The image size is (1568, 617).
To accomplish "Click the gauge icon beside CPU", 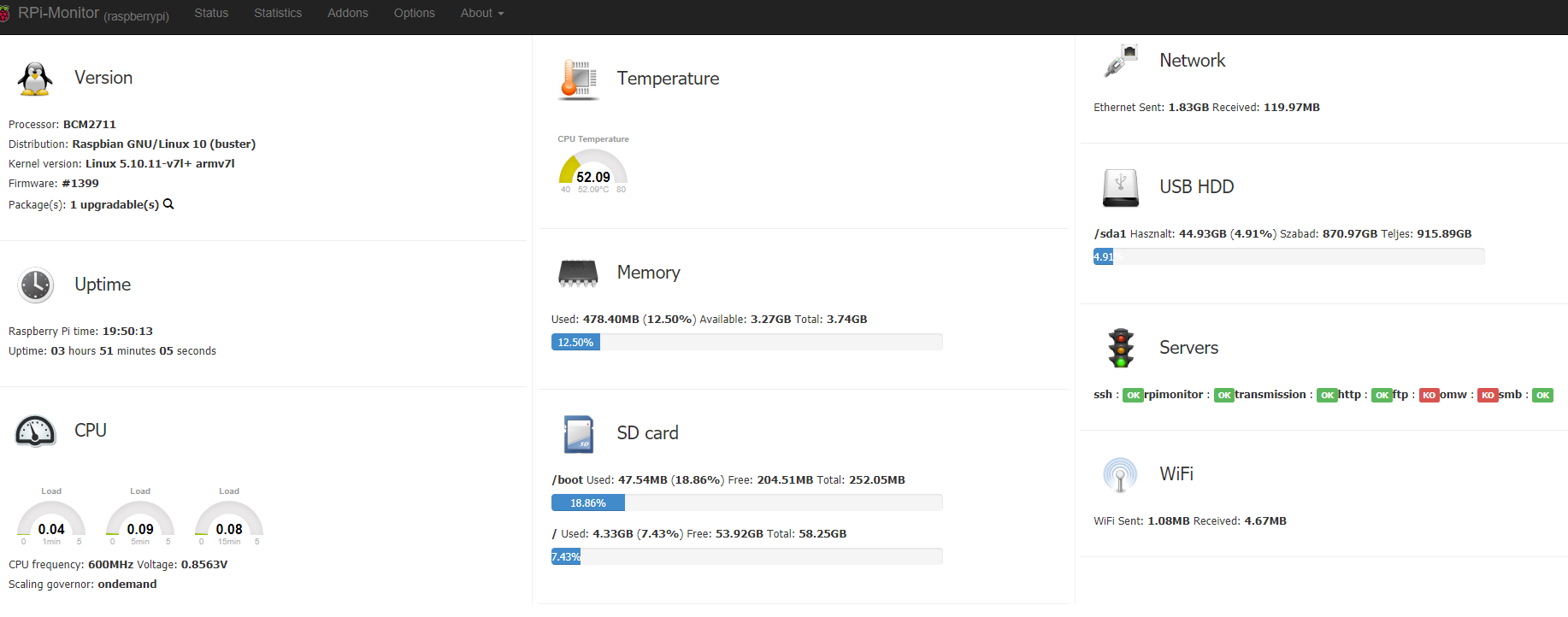I will 35,432.
